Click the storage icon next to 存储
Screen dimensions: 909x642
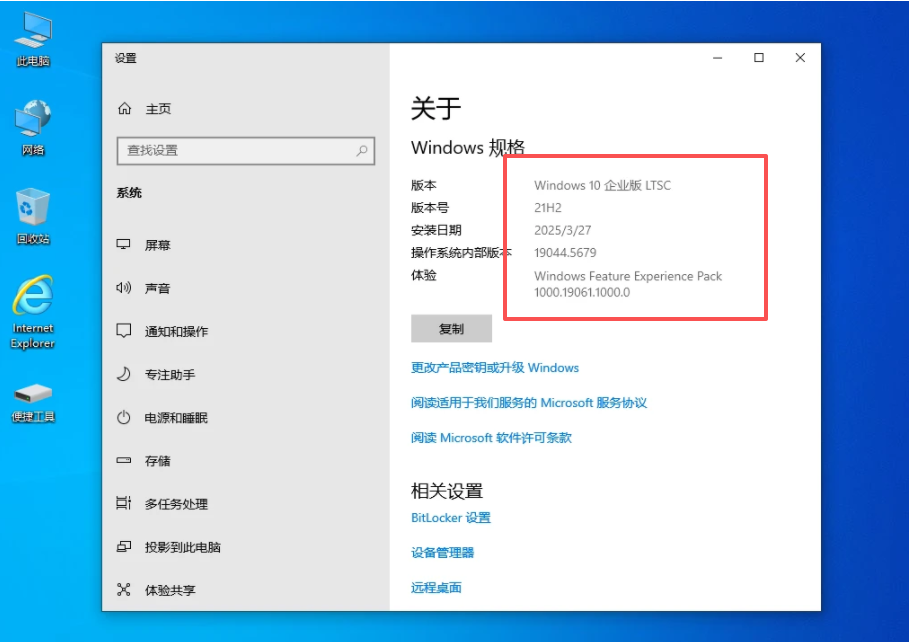click(x=123, y=460)
